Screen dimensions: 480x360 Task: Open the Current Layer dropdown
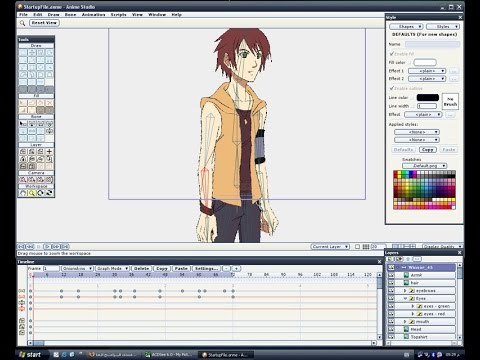330,247
